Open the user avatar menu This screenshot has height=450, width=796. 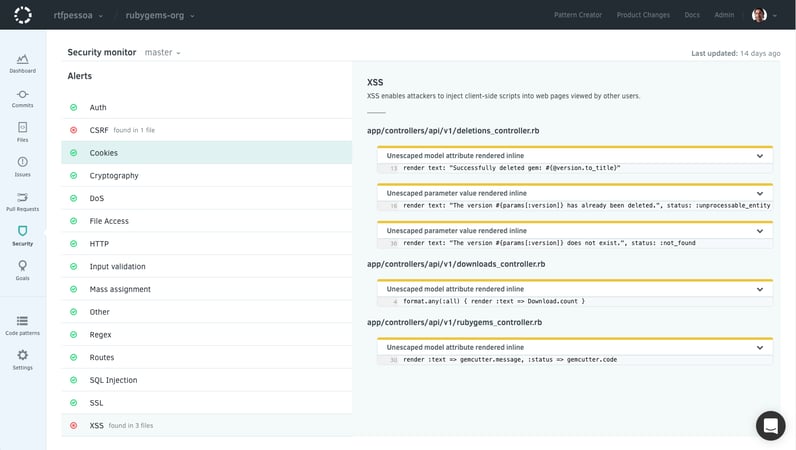click(x=763, y=15)
